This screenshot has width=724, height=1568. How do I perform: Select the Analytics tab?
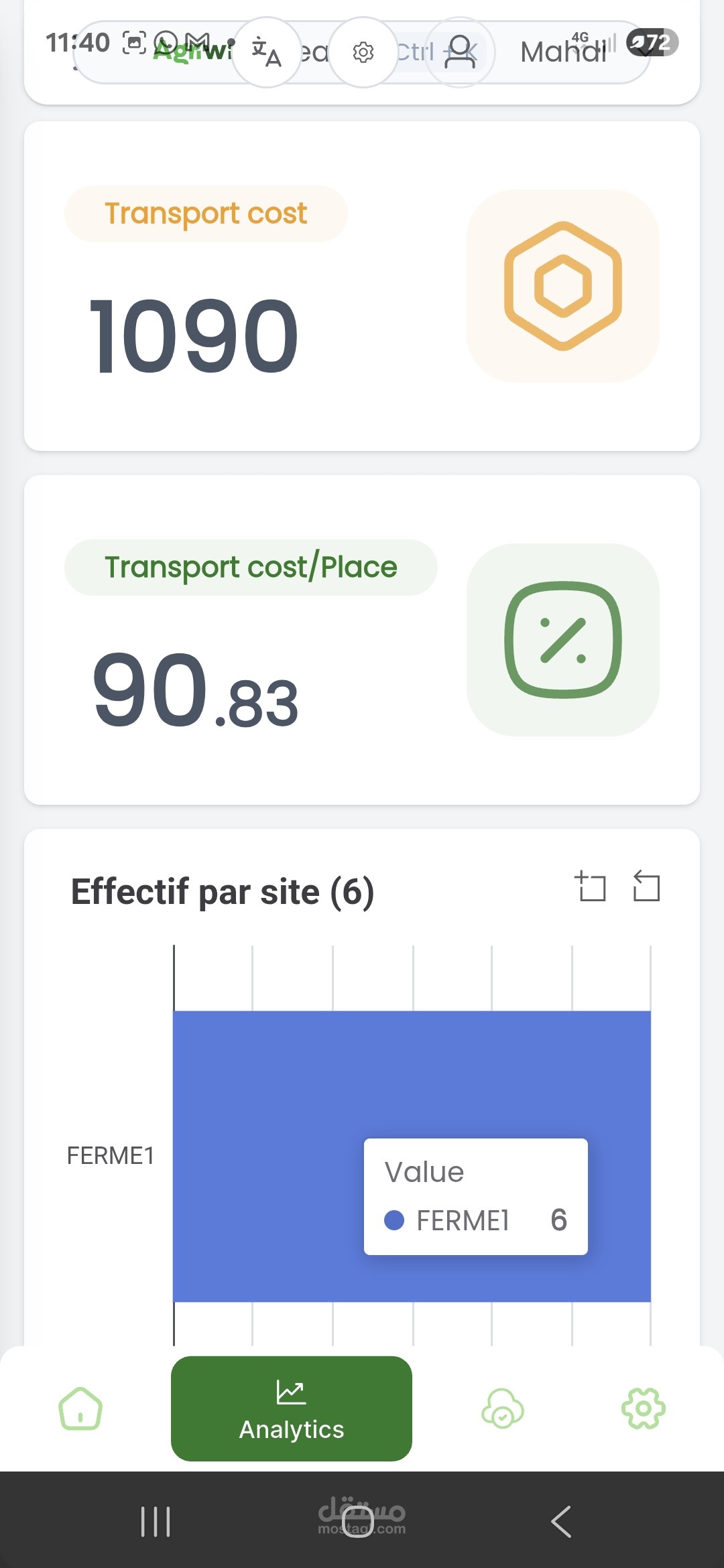292,1409
